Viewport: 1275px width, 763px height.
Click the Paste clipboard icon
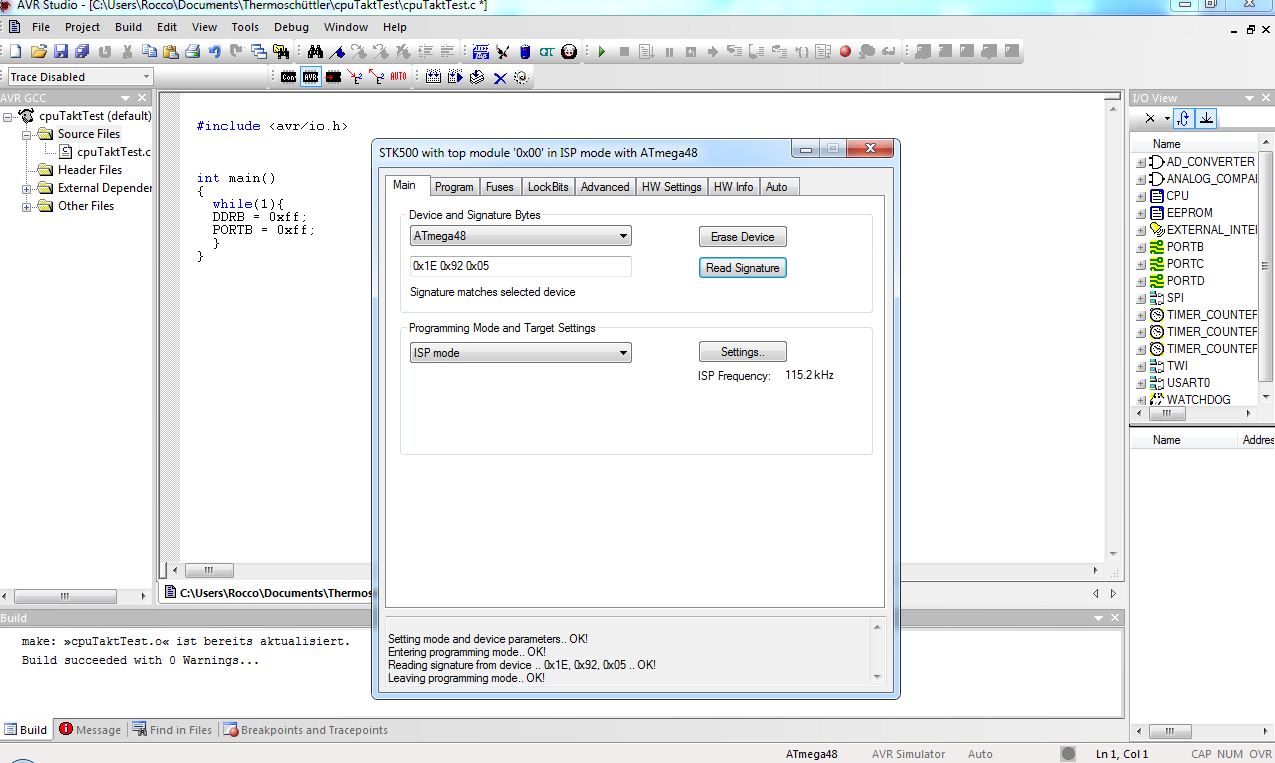click(x=170, y=51)
